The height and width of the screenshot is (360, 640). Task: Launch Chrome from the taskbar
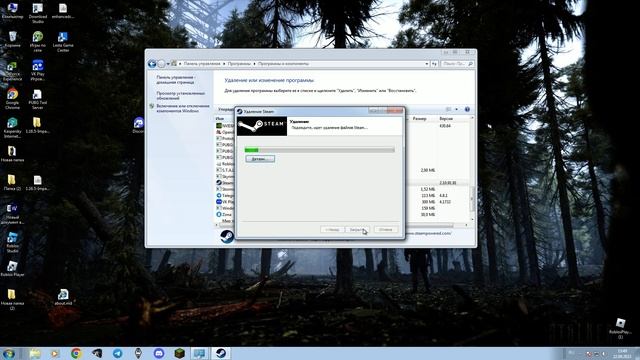tap(76, 353)
